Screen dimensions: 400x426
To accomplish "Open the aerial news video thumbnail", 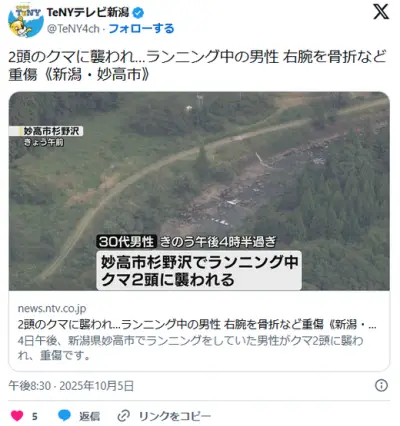I will click(x=199, y=191).
